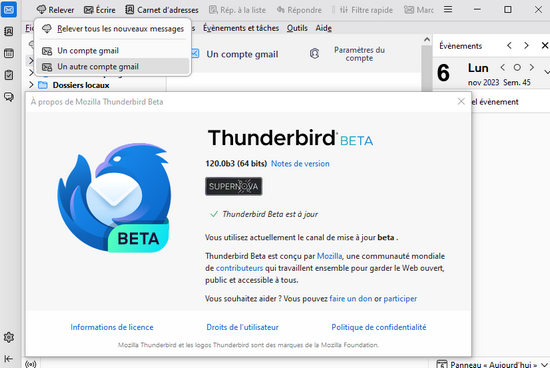This screenshot has height=368, width=550.
Task: Click the Relever toolbar button
Action: click(55, 10)
